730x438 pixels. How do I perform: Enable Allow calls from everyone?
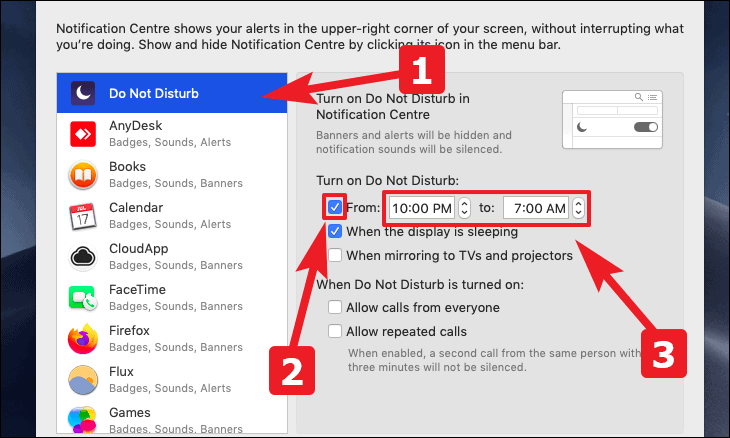(335, 307)
